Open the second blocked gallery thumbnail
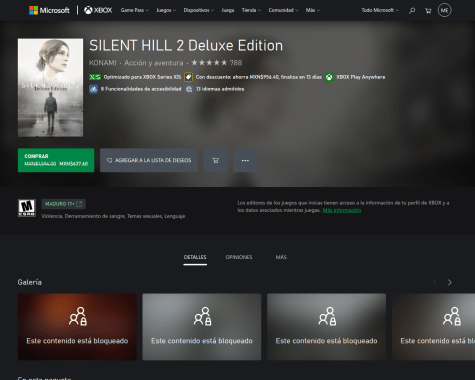Image resolution: width=475 pixels, height=380 pixels. click(202, 327)
